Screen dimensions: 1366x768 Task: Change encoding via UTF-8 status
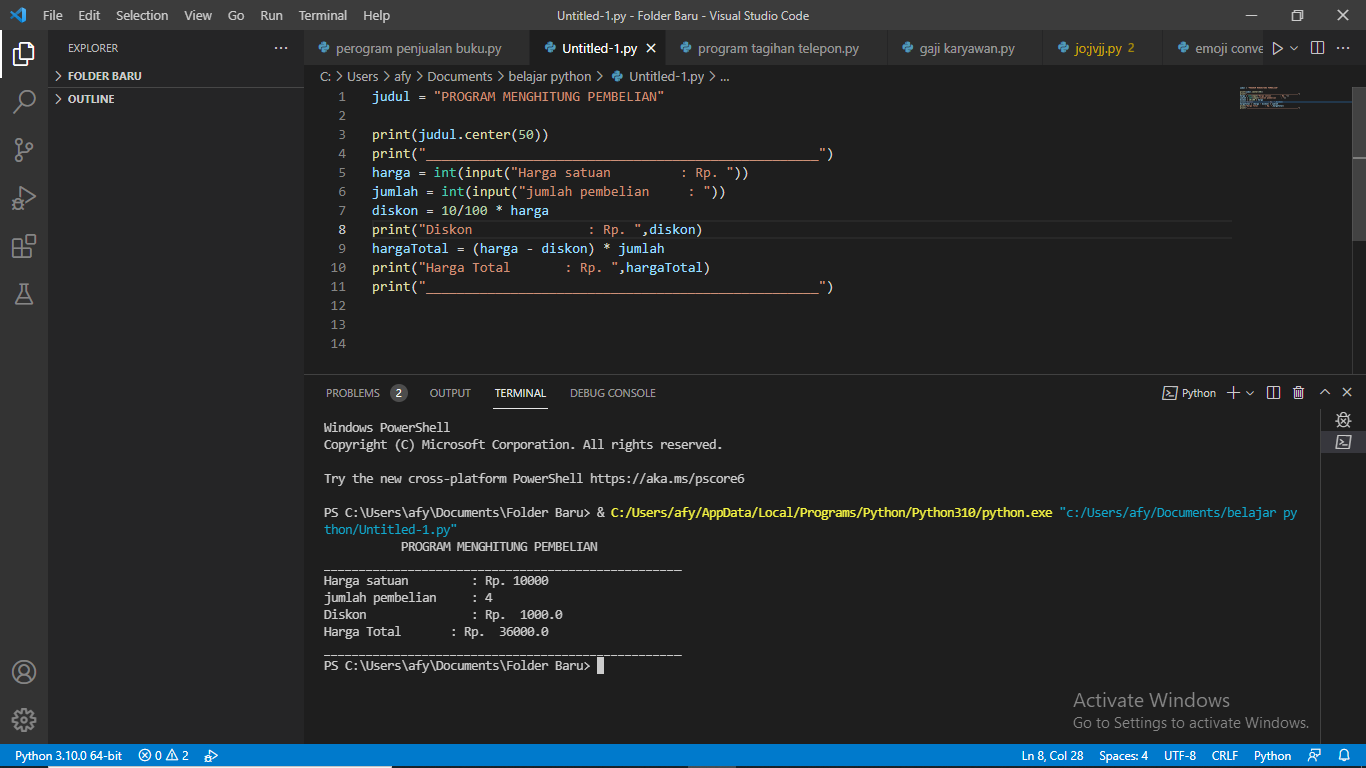1180,756
